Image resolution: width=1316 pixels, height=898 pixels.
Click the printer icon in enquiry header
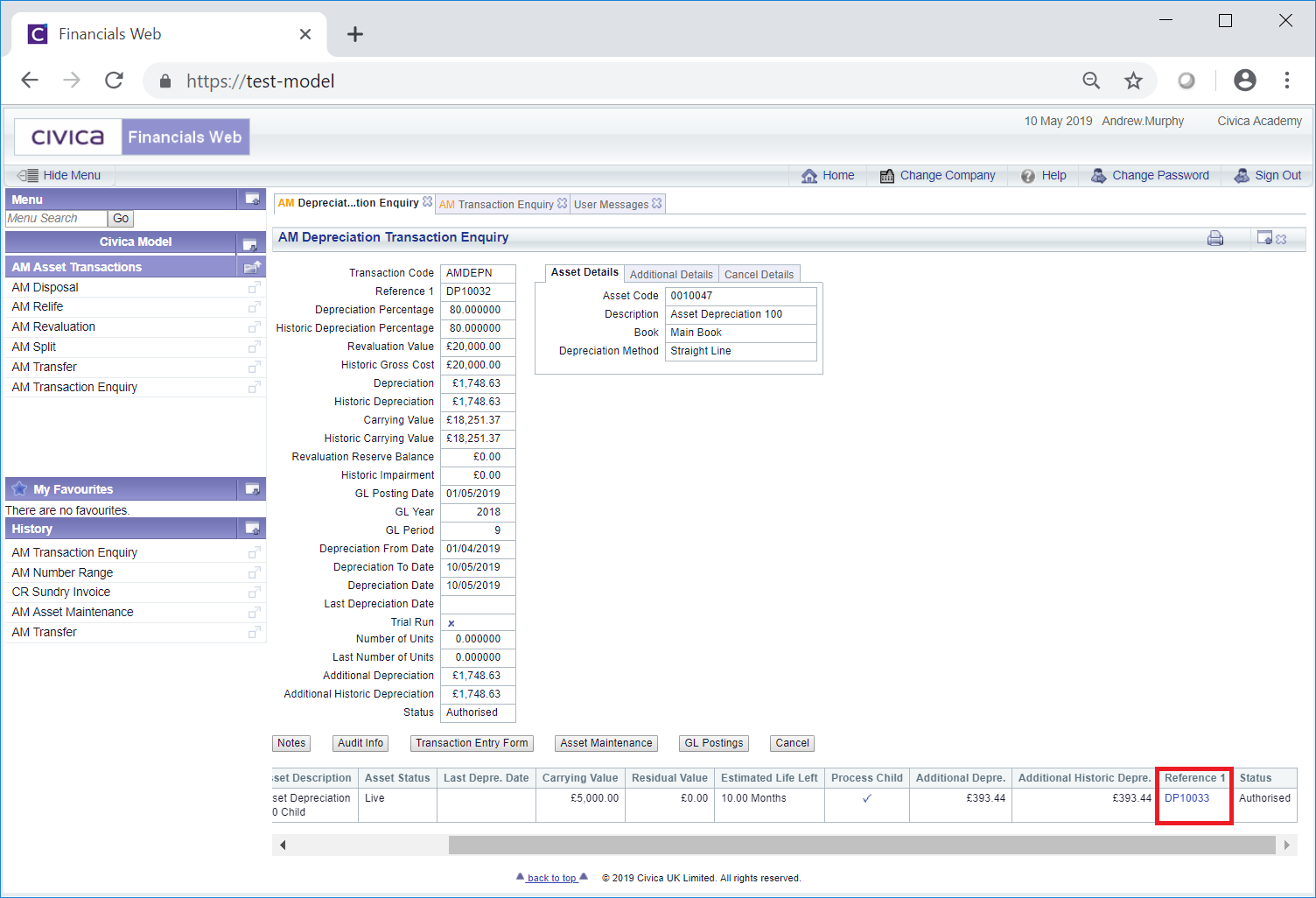1215,238
